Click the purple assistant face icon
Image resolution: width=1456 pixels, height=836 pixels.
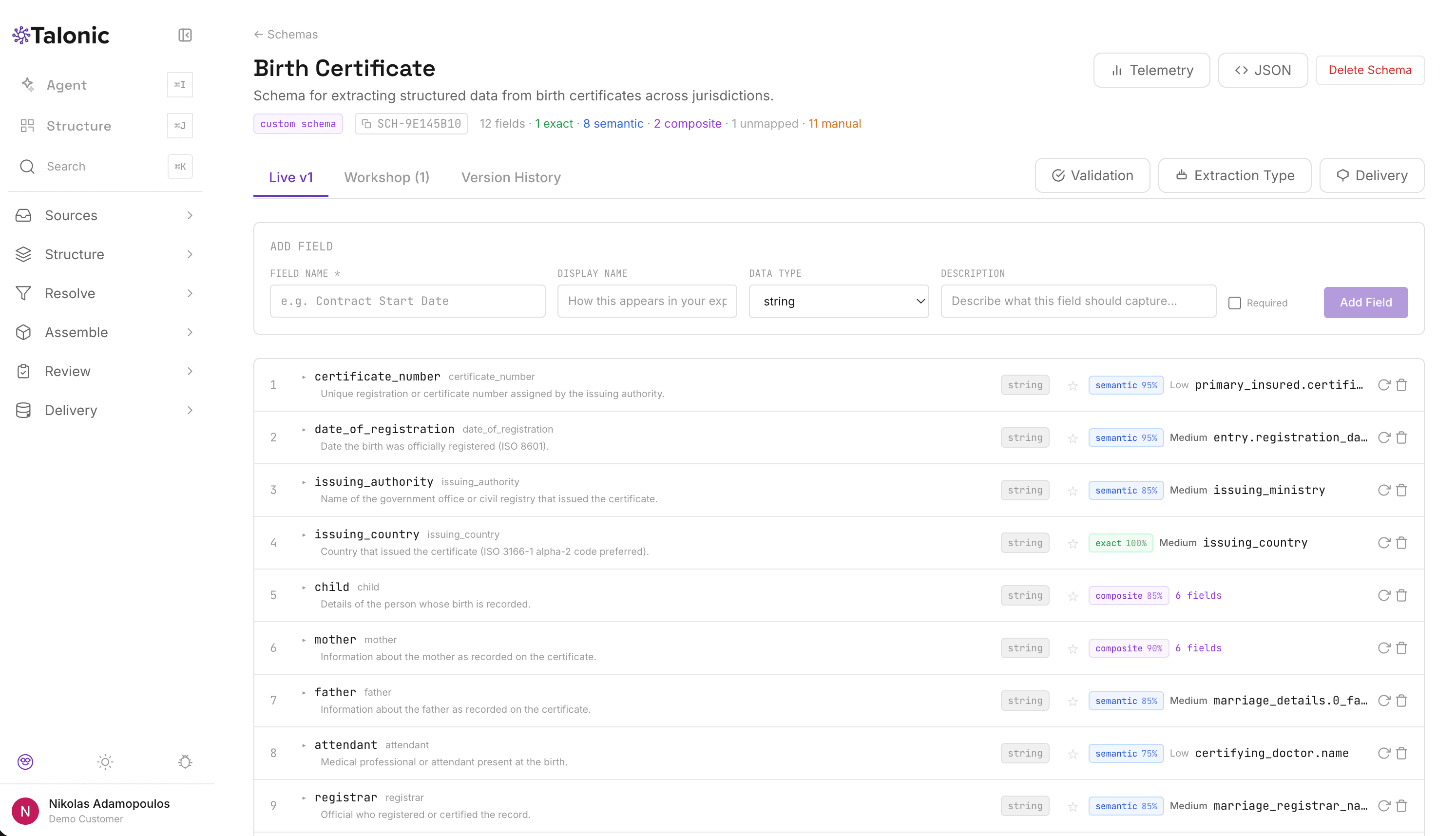point(25,762)
